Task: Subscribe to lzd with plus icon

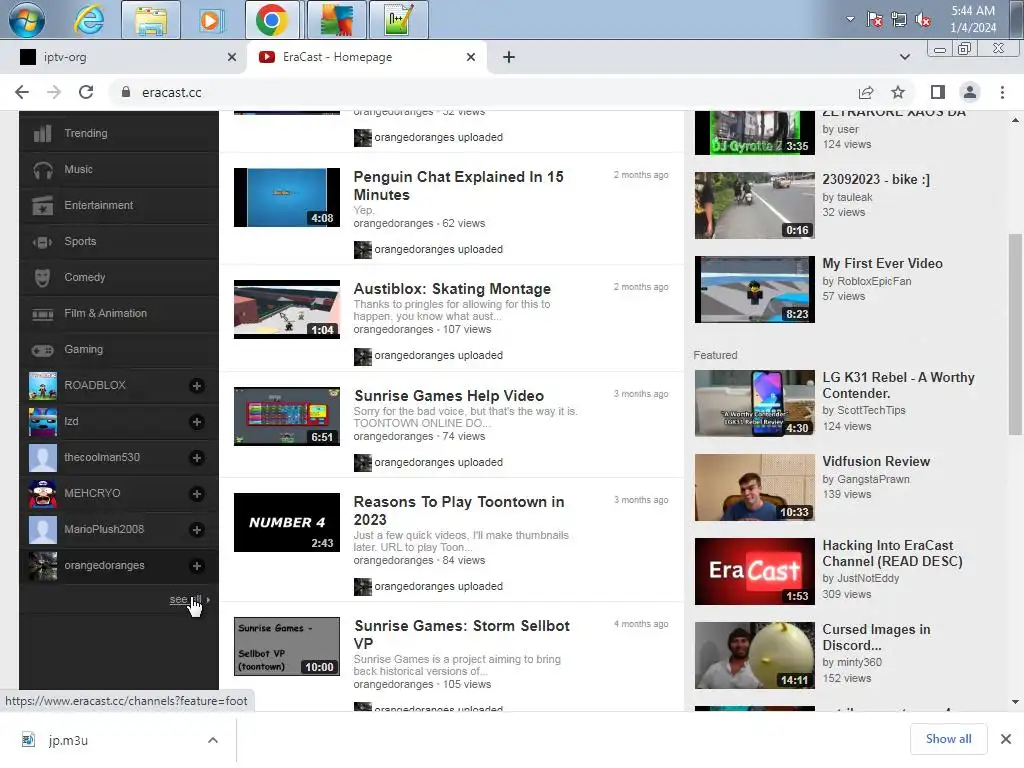Action: pyautogui.click(x=197, y=422)
